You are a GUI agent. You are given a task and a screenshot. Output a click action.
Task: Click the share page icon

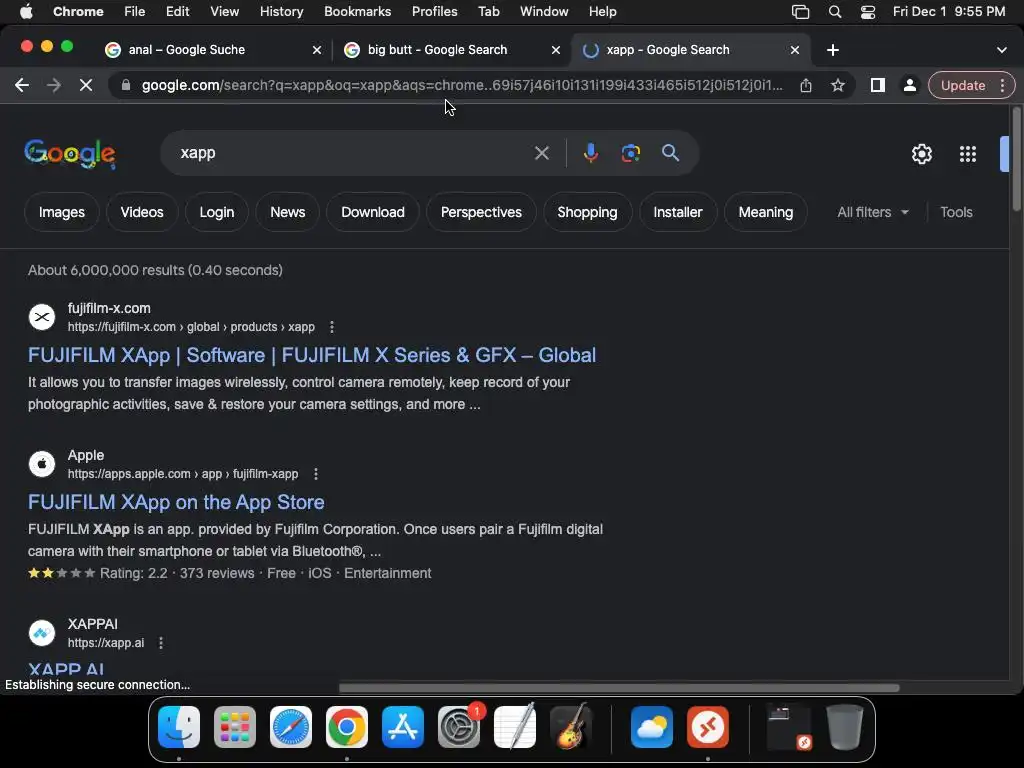pos(806,86)
